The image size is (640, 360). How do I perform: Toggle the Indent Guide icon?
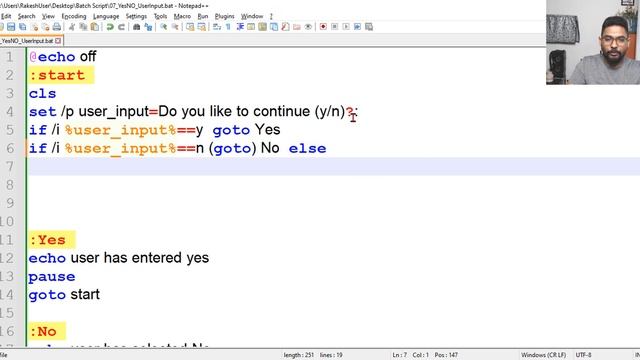pos(240,27)
